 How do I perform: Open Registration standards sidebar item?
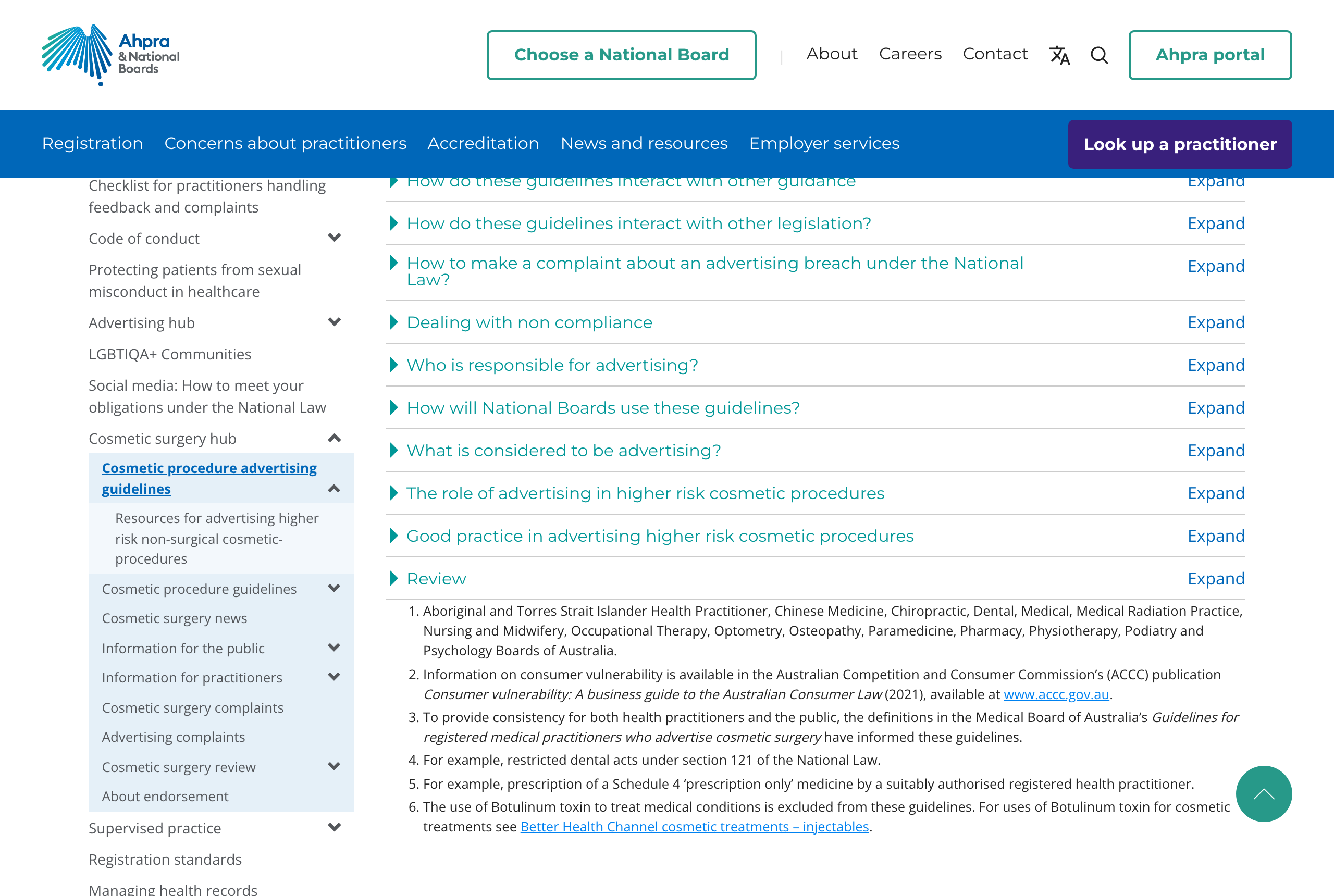165,860
